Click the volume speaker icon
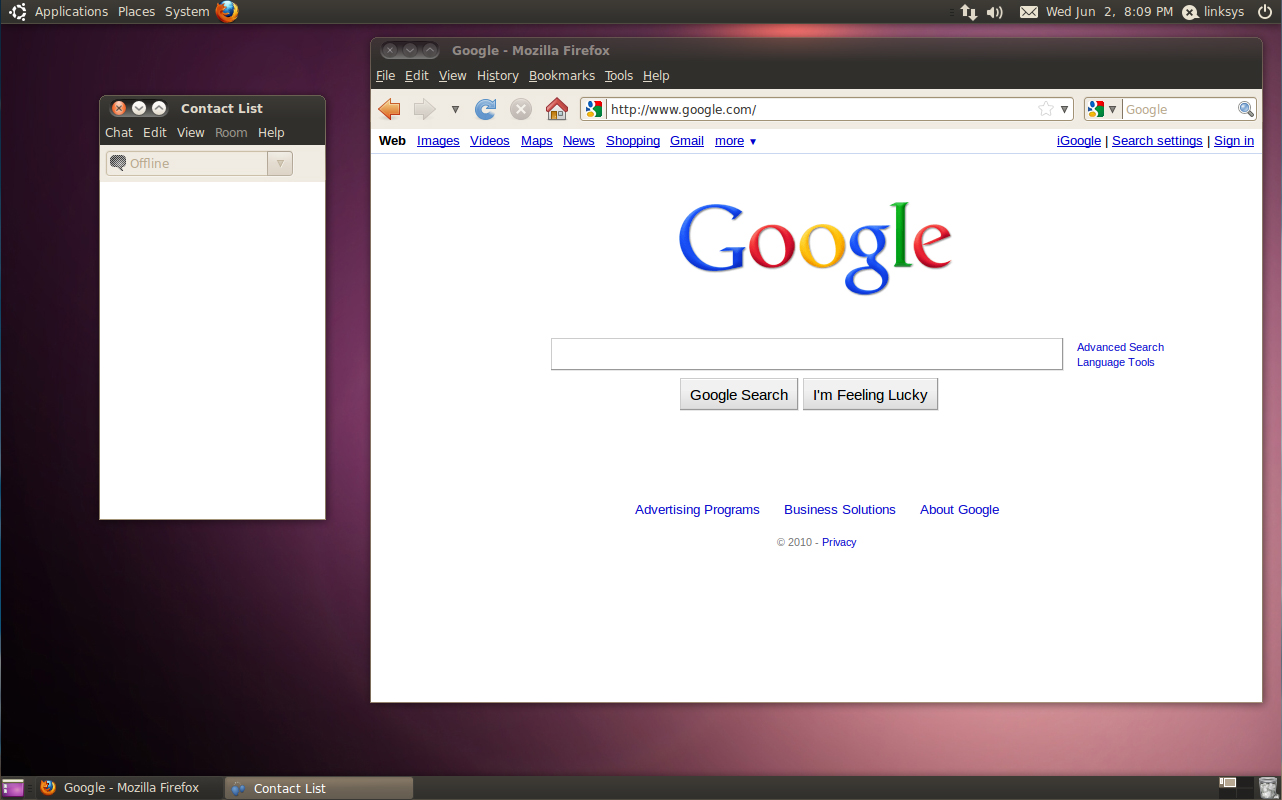1282x800 pixels. 994,12
